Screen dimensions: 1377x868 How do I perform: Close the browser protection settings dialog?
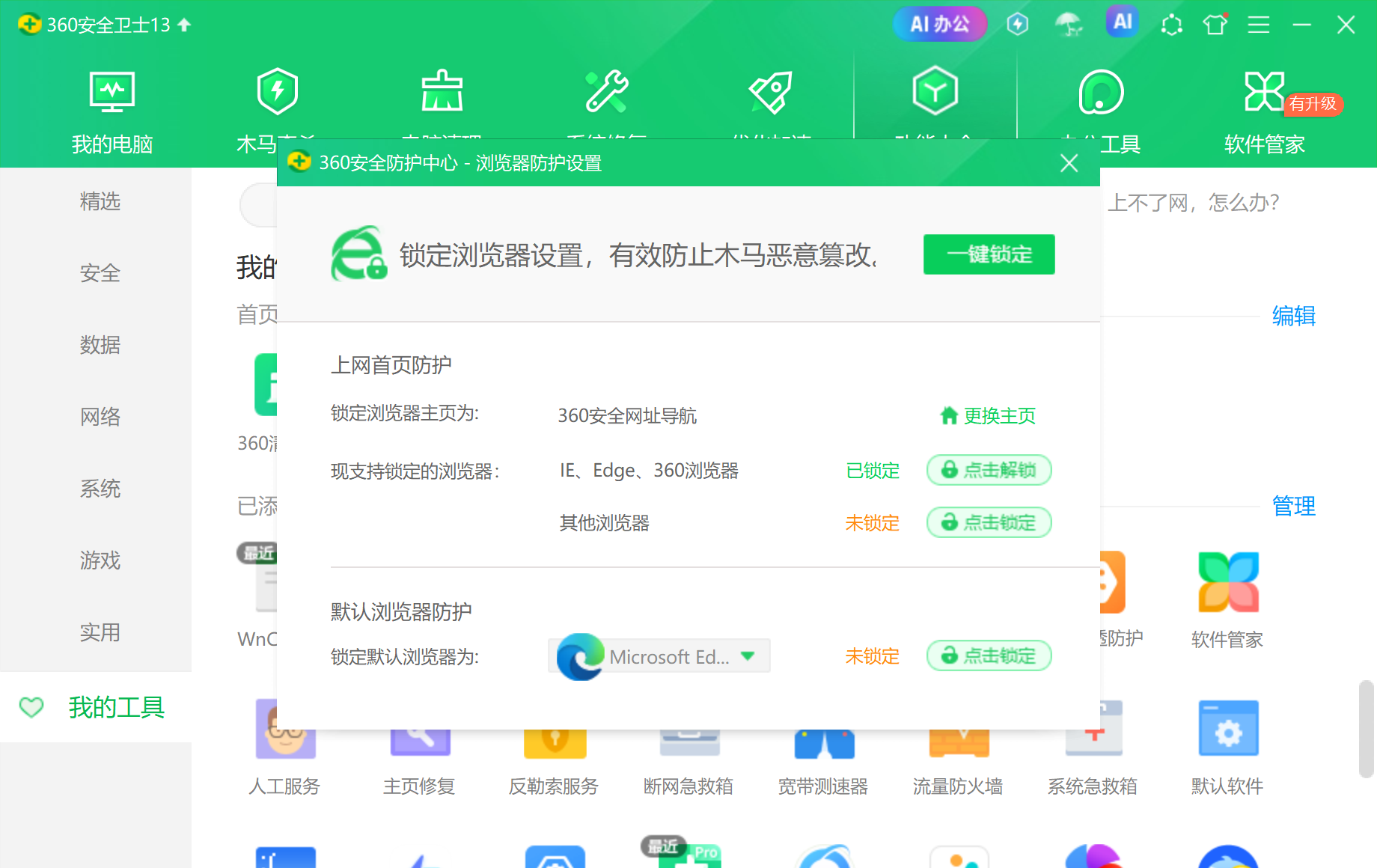click(1069, 163)
